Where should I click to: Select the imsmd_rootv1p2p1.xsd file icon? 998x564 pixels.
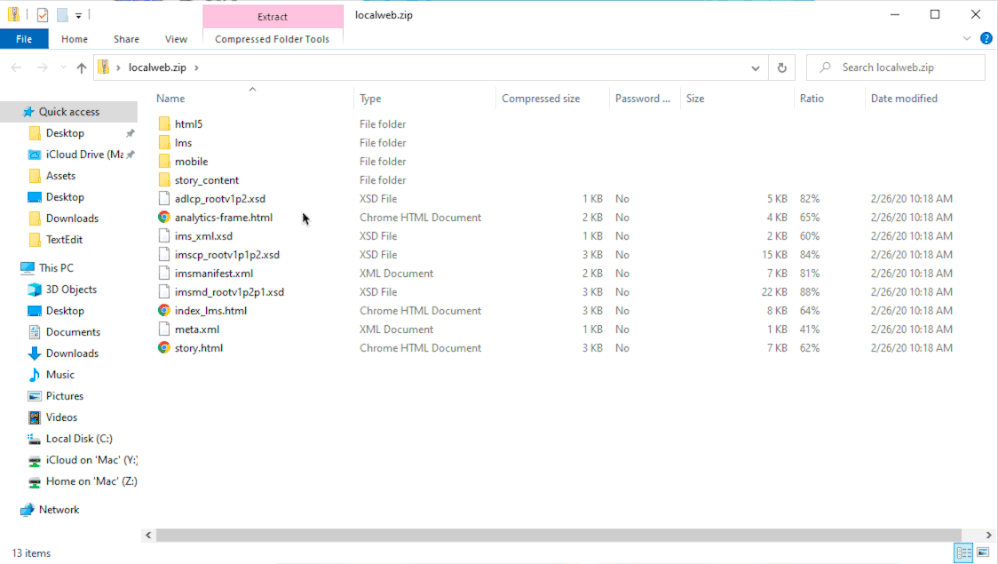pyautogui.click(x=164, y=292)
